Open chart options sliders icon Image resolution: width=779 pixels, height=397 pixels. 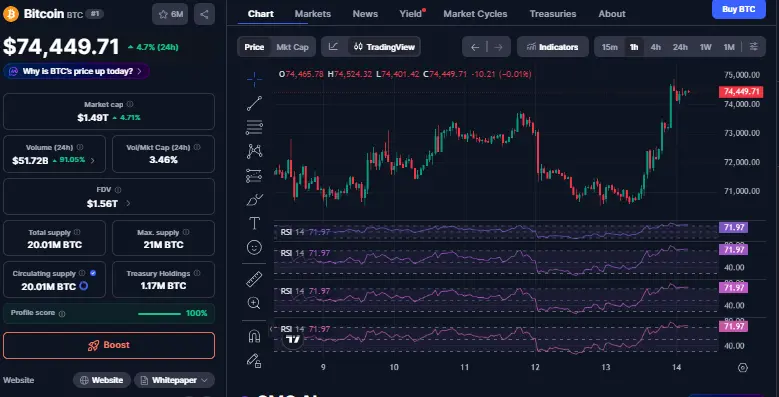coord(754,47)
